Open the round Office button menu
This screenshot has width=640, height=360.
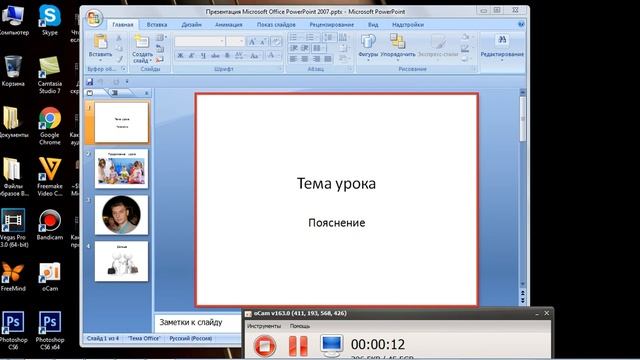pos(94,18)
